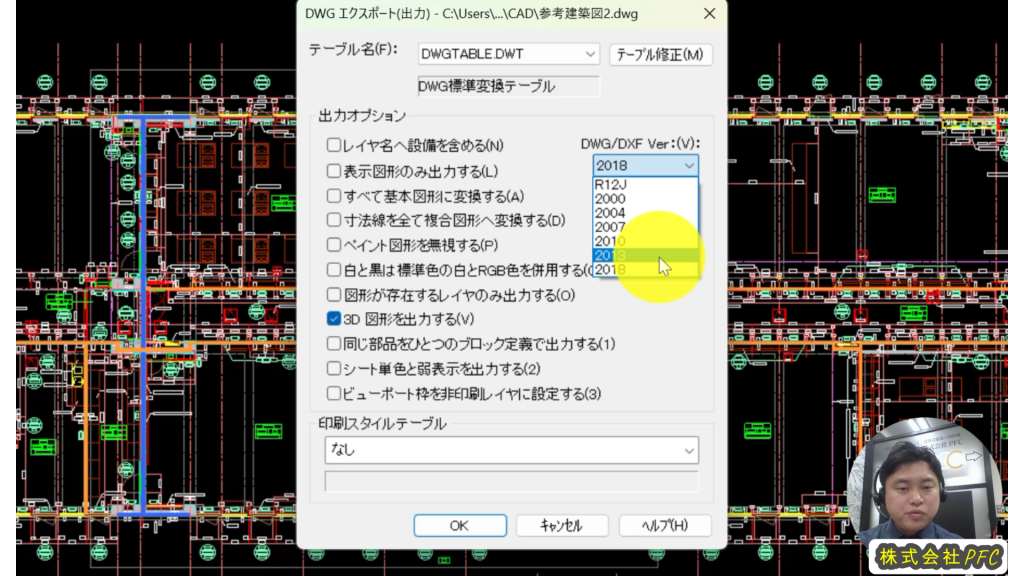Pick version 2007 from the list
1024x576 pixels.
(x=645, y=227)
